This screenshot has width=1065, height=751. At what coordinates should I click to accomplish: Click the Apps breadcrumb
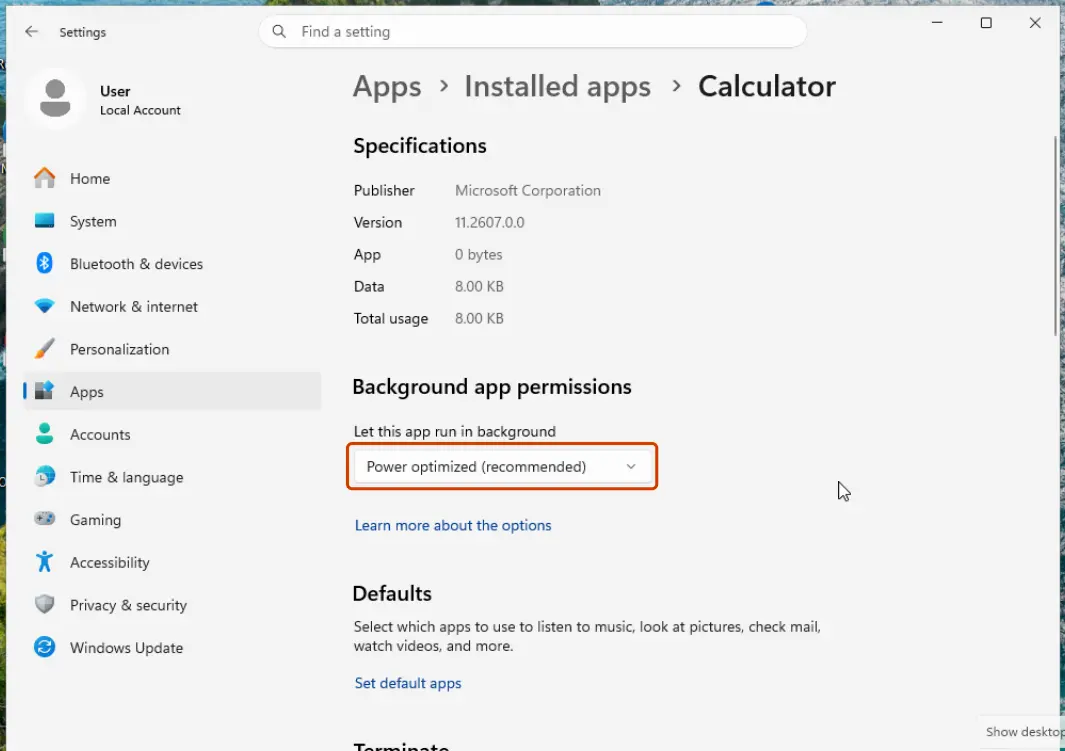tap(387, 87)
